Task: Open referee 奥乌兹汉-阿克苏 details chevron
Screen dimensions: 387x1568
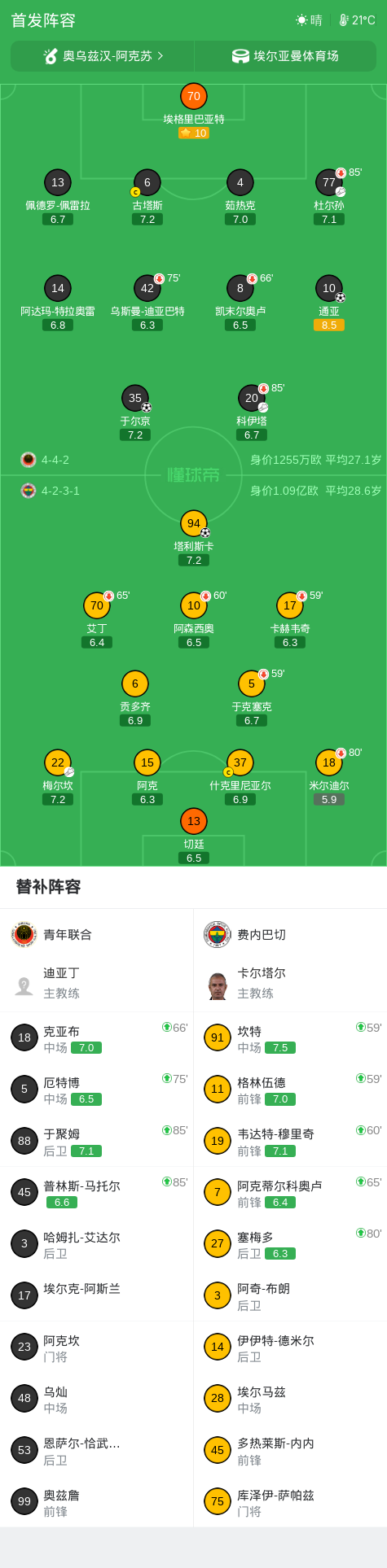Action: pyautogui.click(x=161, y=56)
